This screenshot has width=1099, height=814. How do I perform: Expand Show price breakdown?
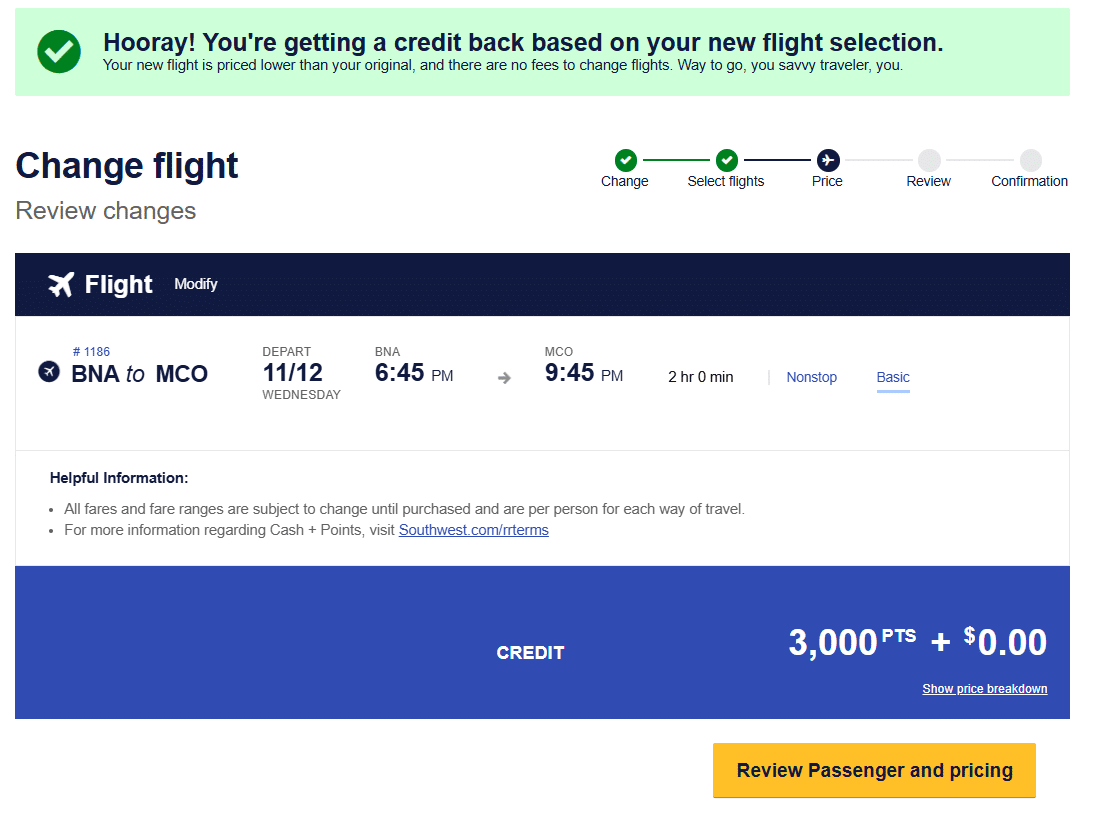(x=985, y=688)
